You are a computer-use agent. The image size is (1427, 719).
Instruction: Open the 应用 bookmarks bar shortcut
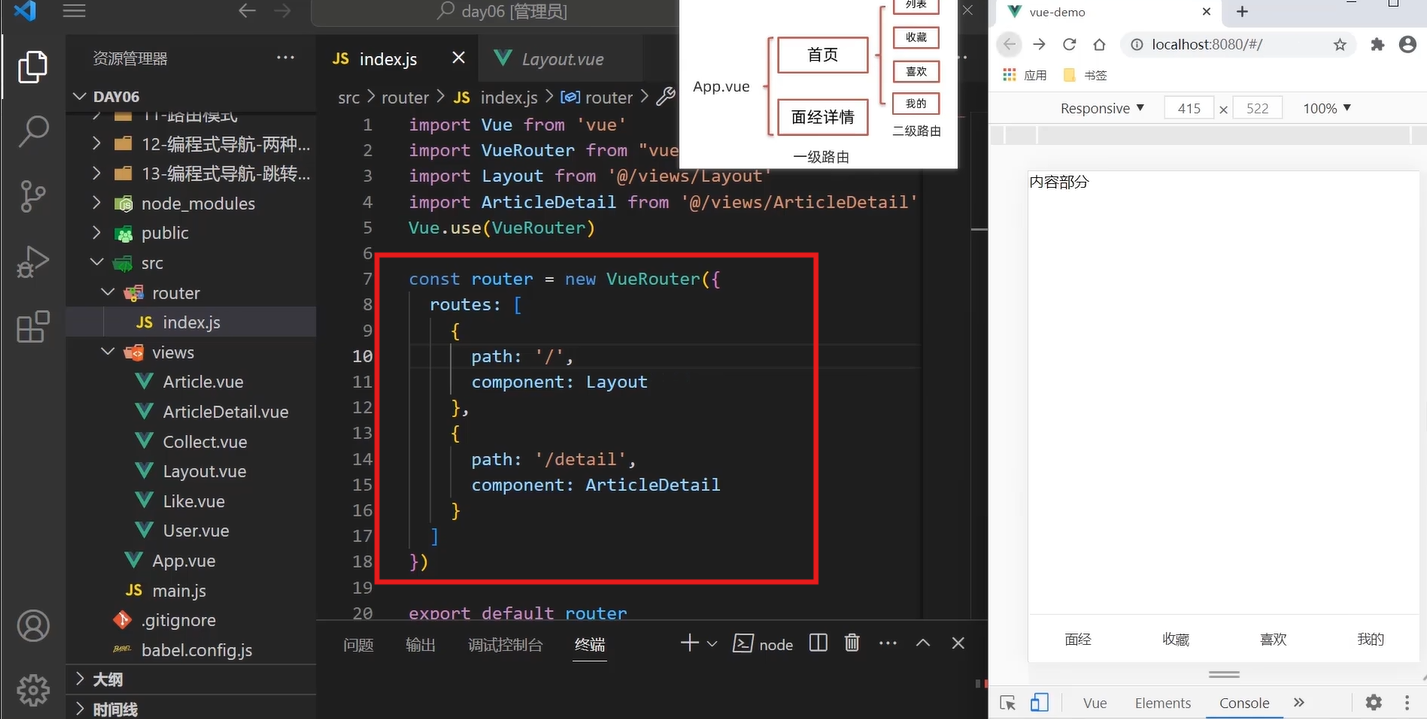coord(1025,75)
